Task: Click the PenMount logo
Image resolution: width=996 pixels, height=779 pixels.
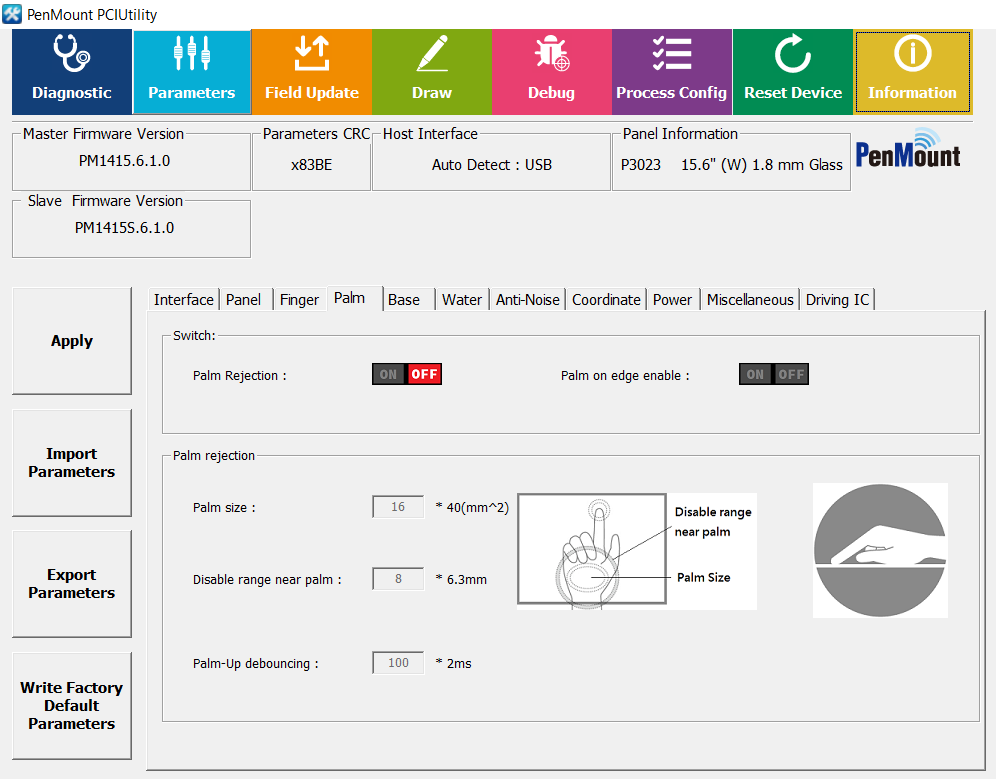Action: [907, 155]
